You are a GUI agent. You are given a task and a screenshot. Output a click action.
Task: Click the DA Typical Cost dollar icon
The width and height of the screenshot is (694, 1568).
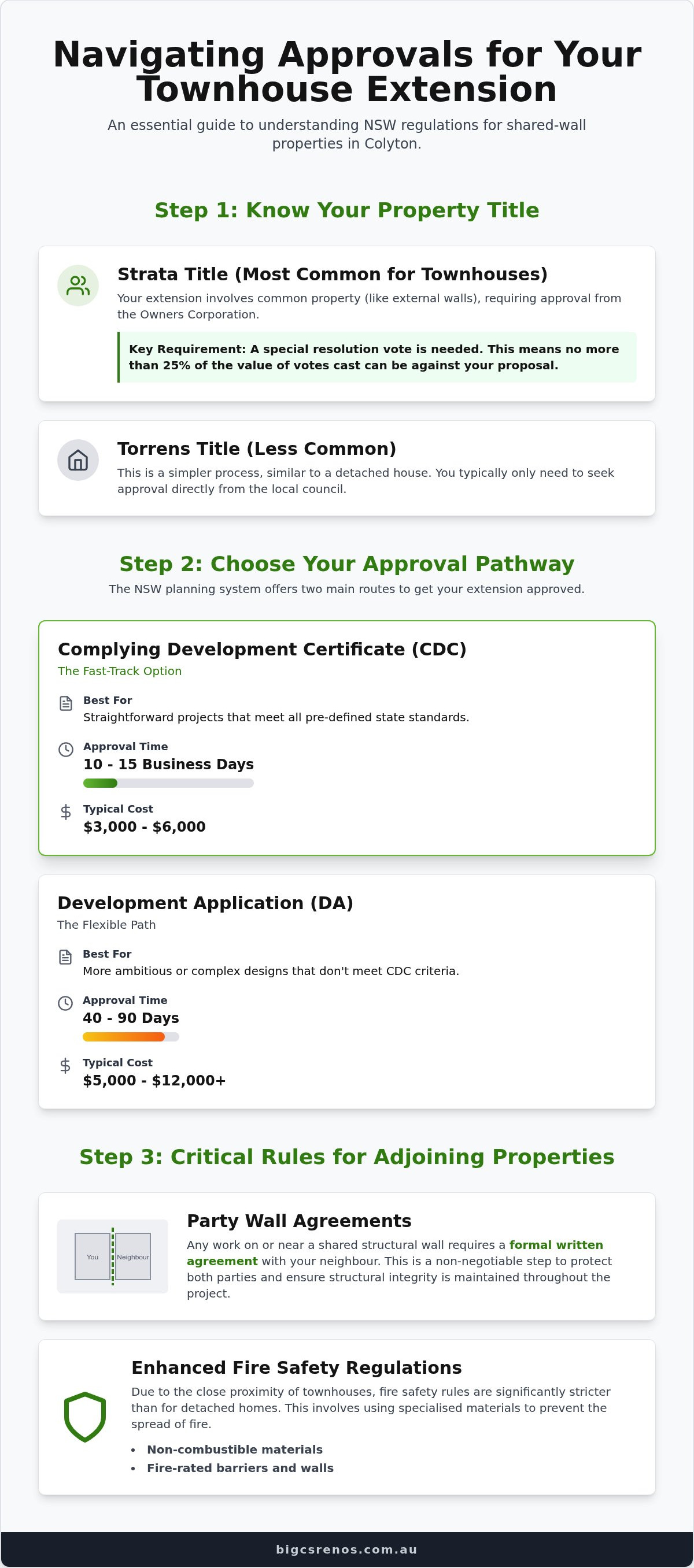tap(65, 1065)
